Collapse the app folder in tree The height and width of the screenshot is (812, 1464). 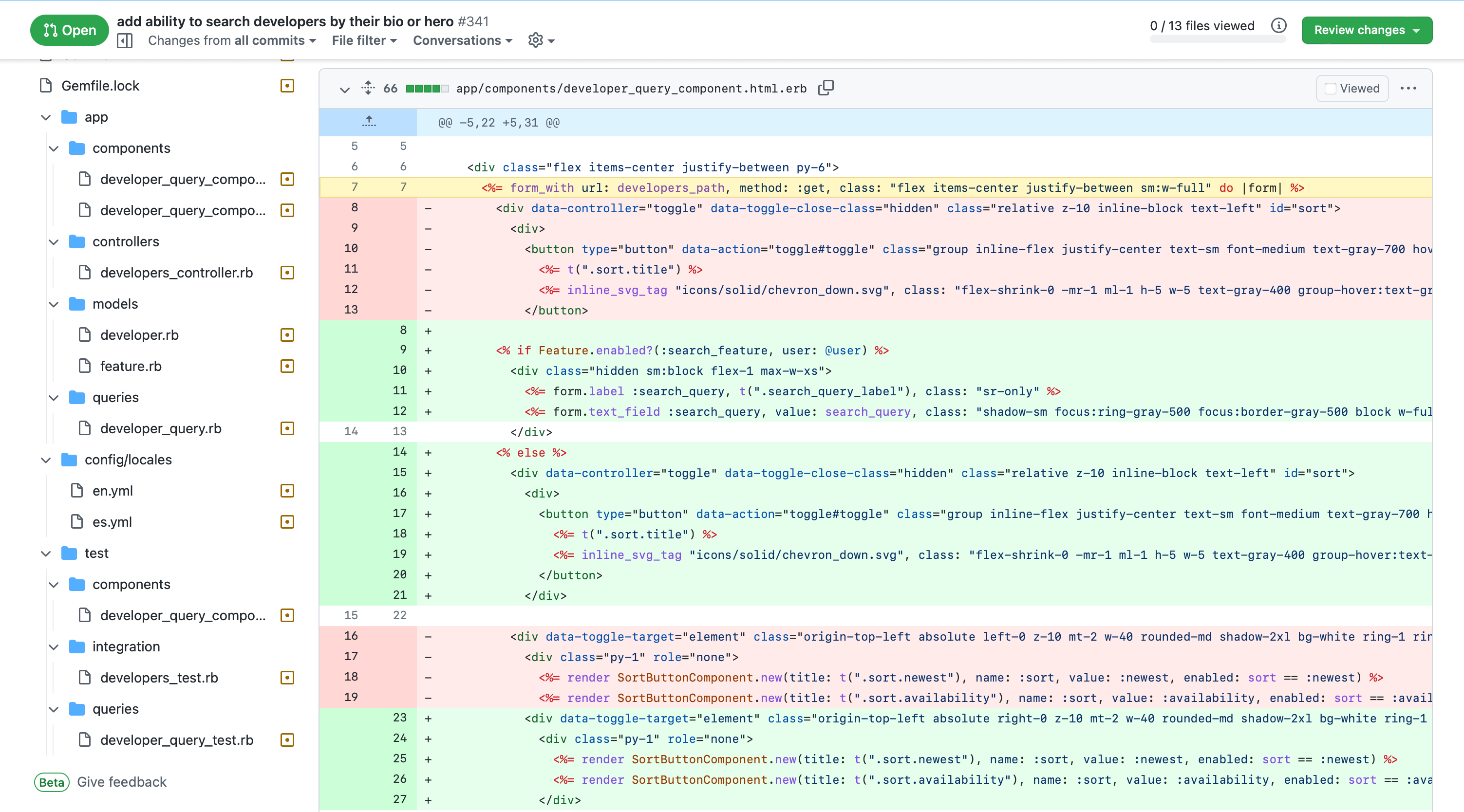coord(46,117)
